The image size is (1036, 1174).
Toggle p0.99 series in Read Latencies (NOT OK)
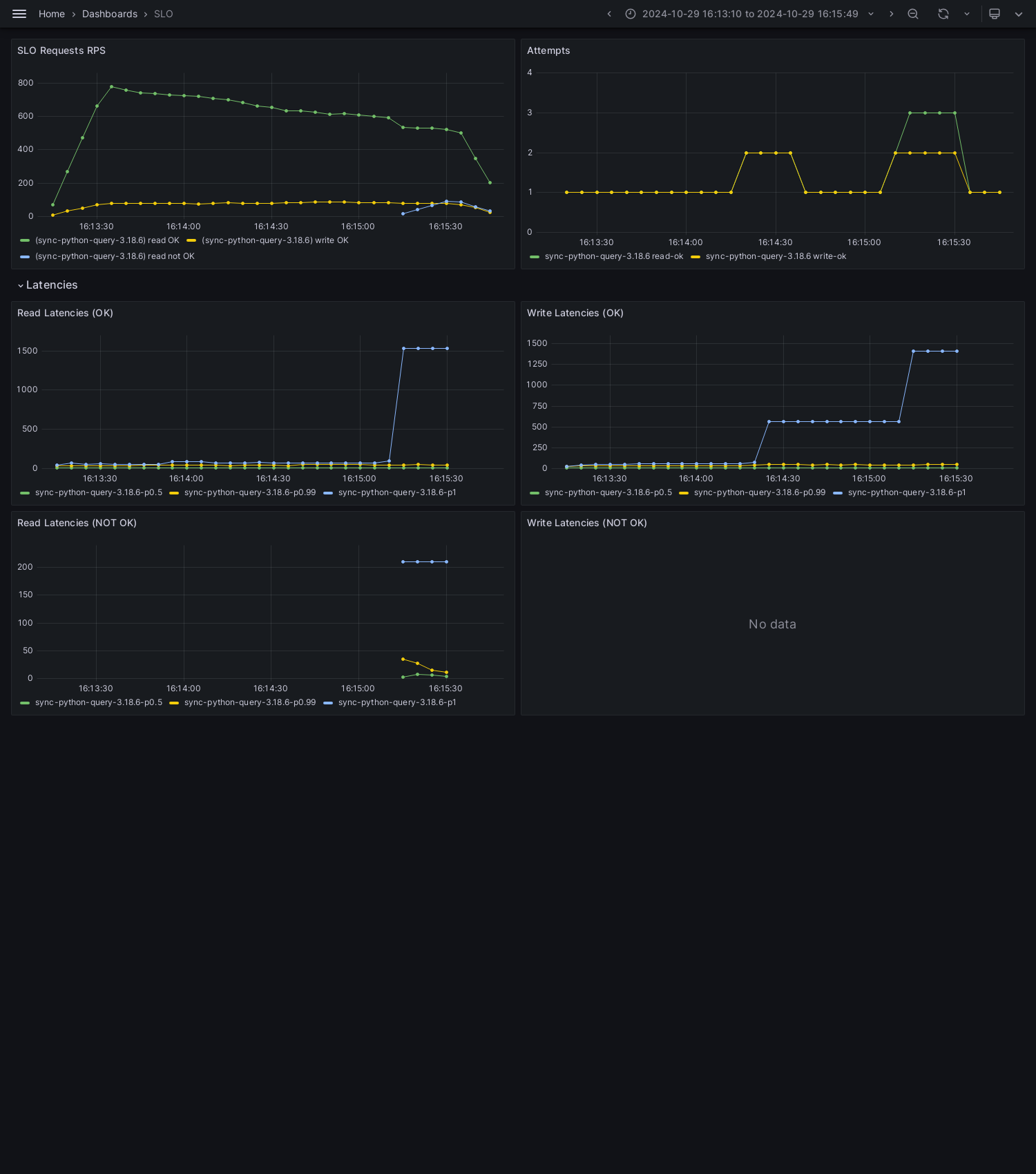tap(250, 702)
